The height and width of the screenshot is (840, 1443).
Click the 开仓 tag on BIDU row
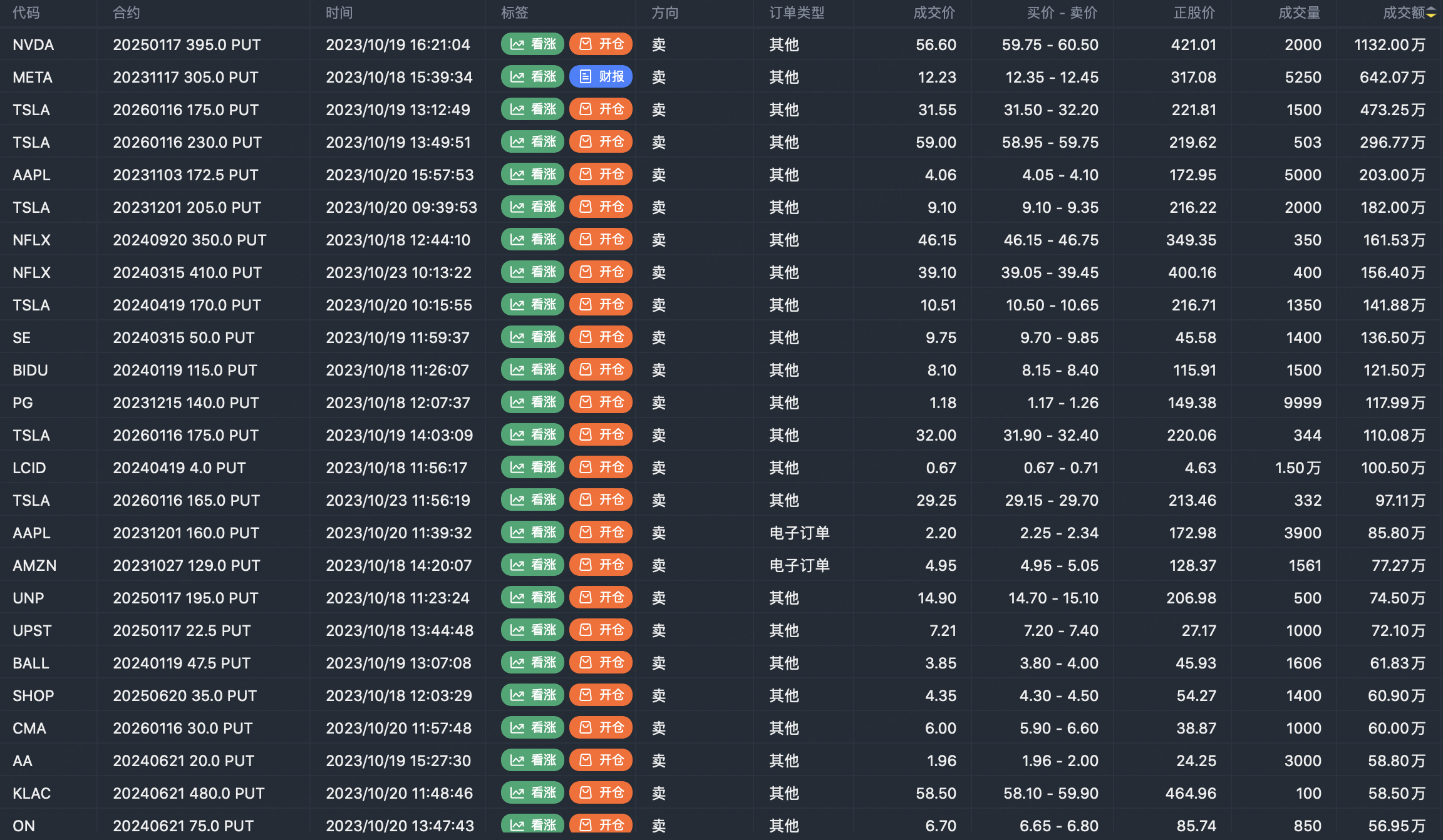tap(601, 370)
